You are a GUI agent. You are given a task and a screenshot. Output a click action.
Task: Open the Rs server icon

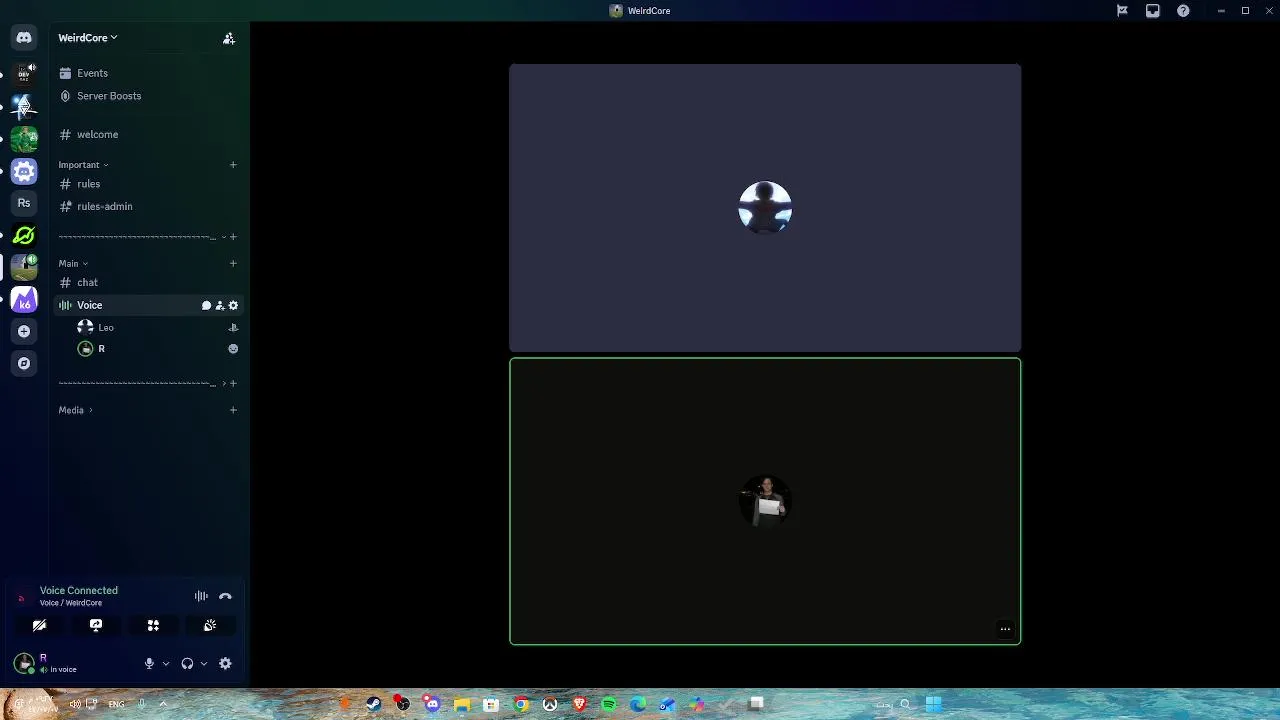(x=24, y=203)
